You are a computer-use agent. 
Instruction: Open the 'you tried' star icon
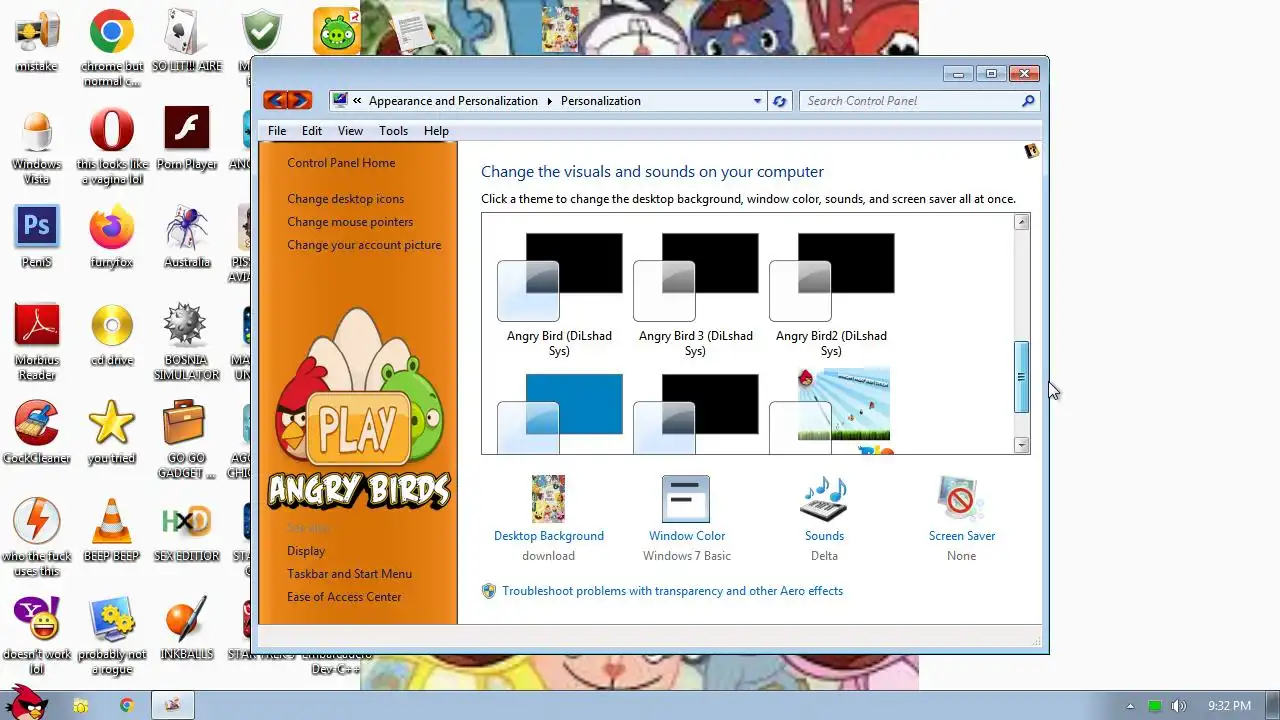pos(112,433)
